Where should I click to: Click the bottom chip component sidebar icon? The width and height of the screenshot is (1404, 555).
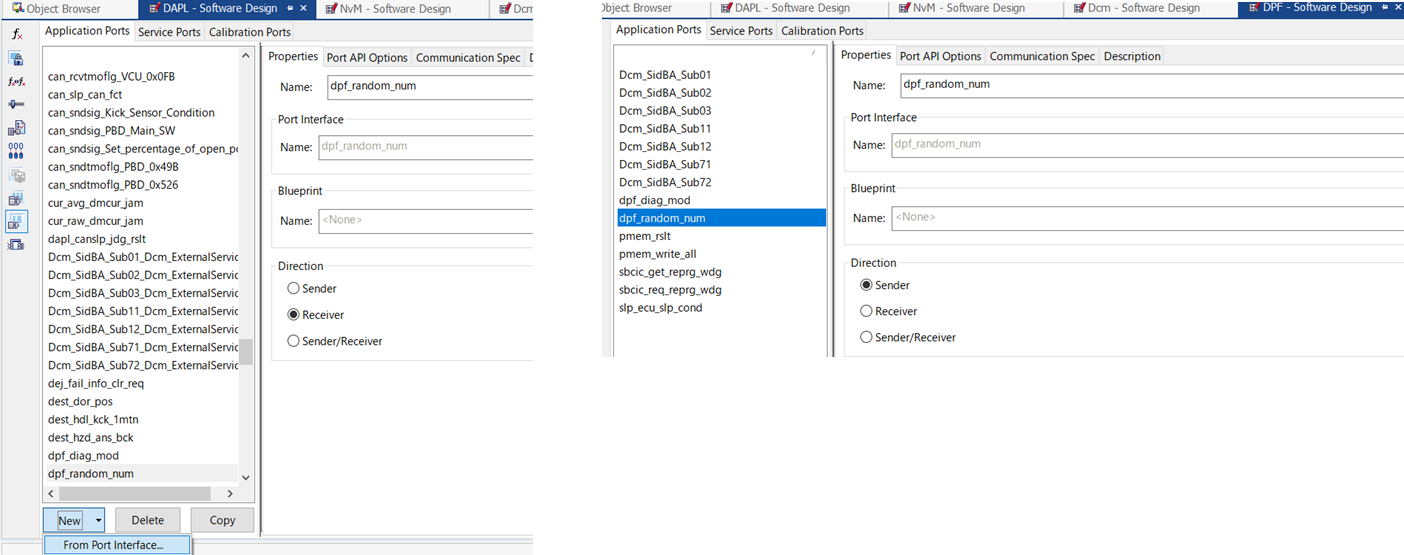click(x=16, y=245)
